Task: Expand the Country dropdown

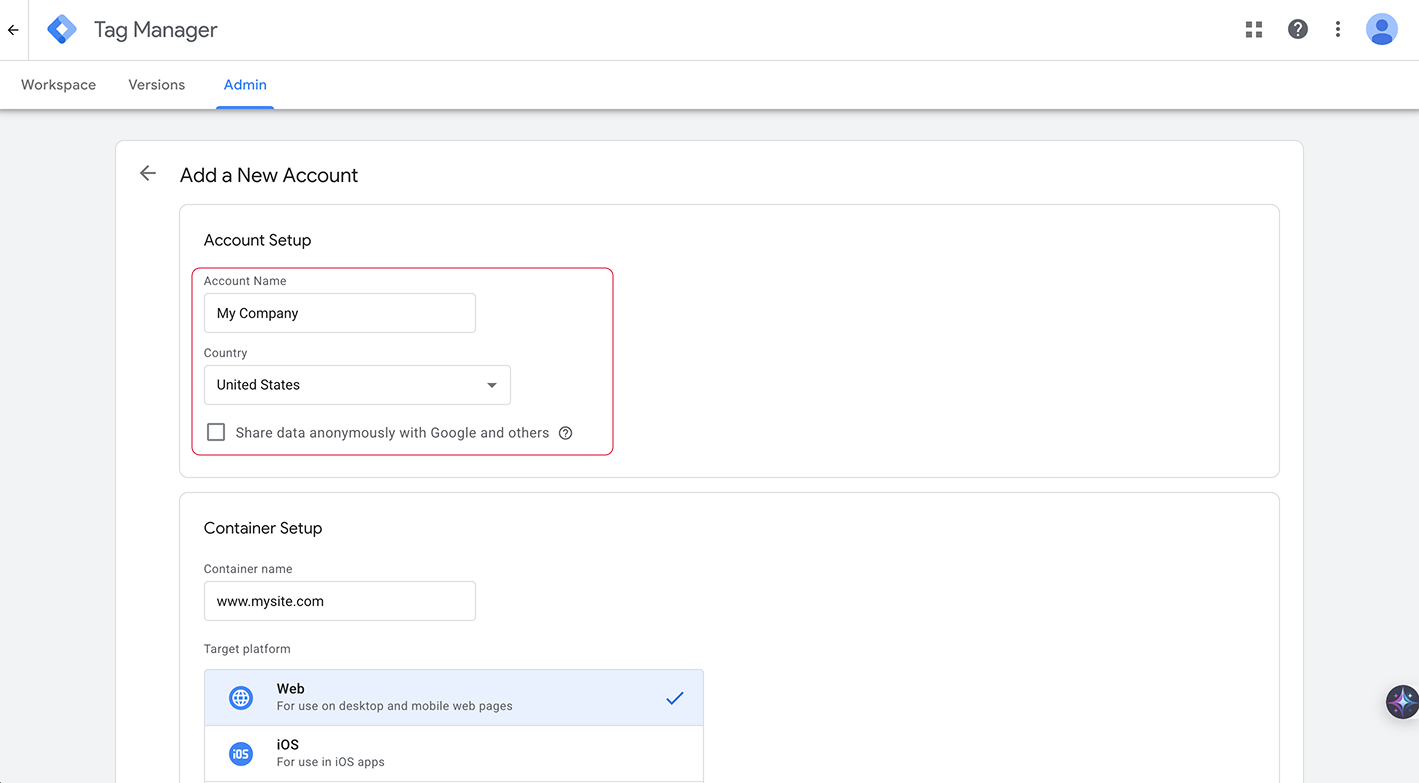Action: pos(357,385)
